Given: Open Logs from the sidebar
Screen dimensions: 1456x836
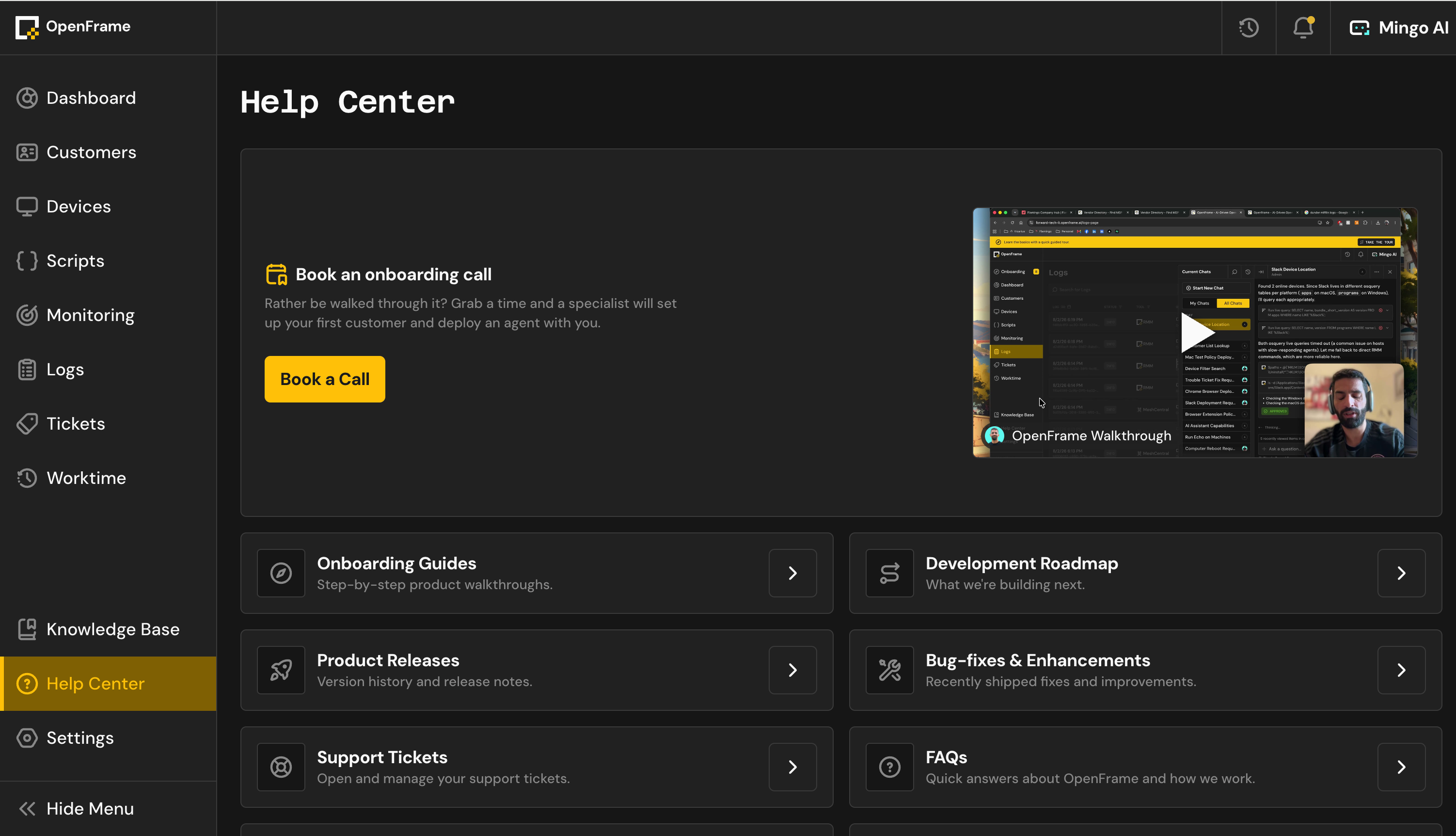Looking at the screenshot, I should (x=108, y=369).
